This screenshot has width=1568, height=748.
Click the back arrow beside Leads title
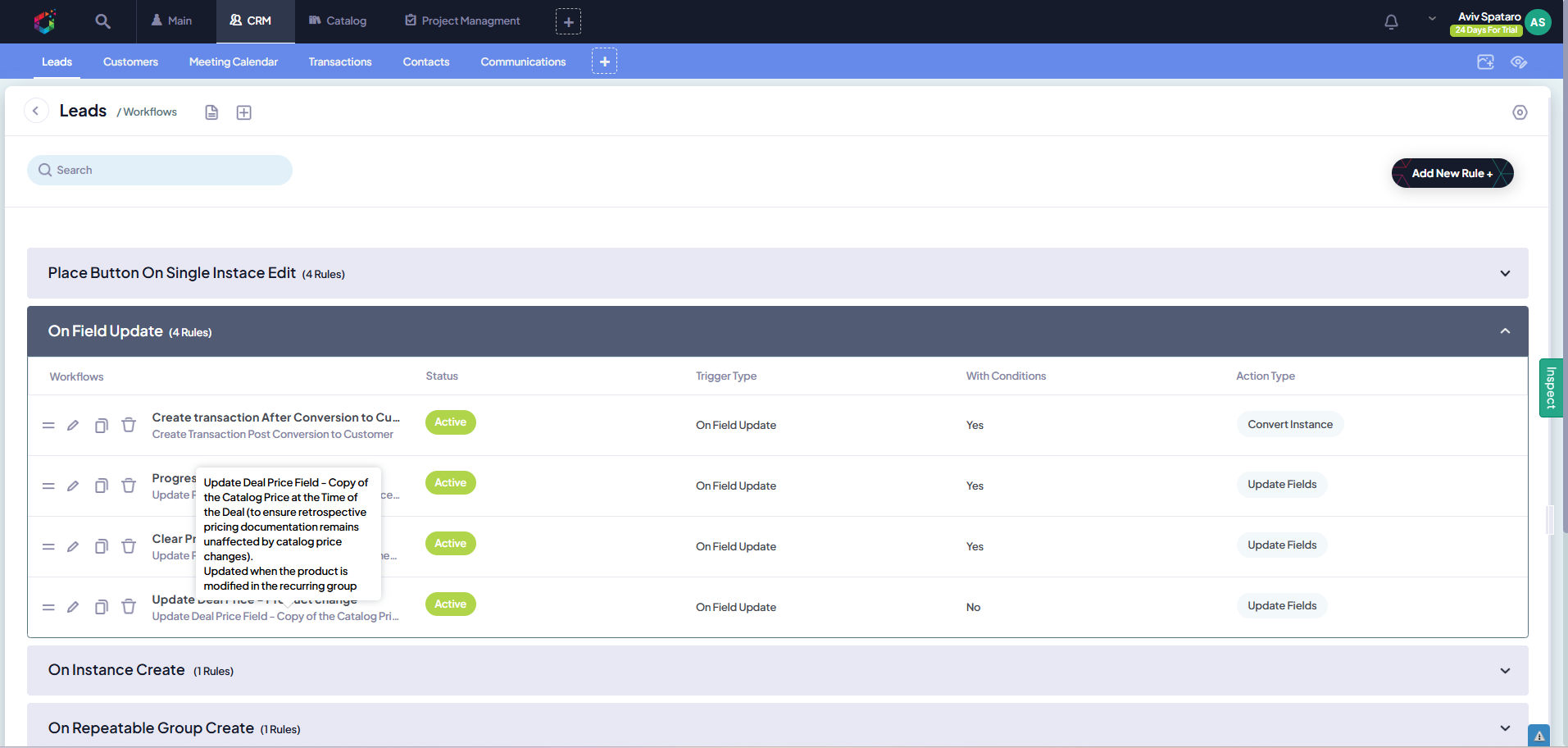36,111
